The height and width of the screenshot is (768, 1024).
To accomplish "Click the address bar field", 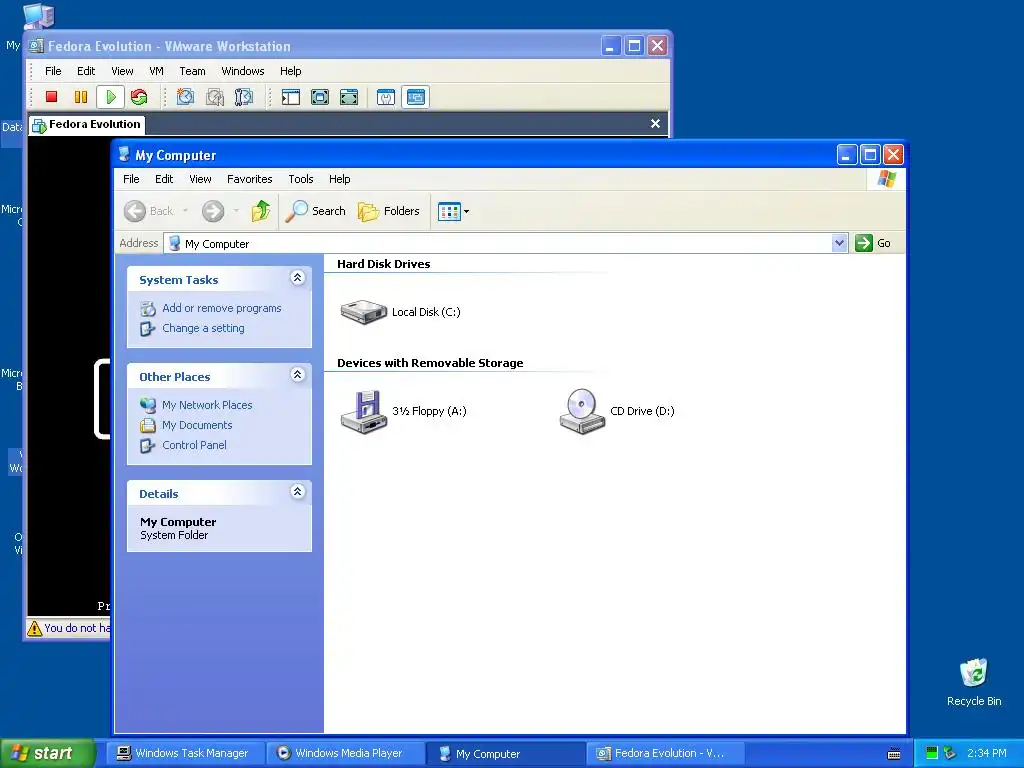I will (499, 244).
